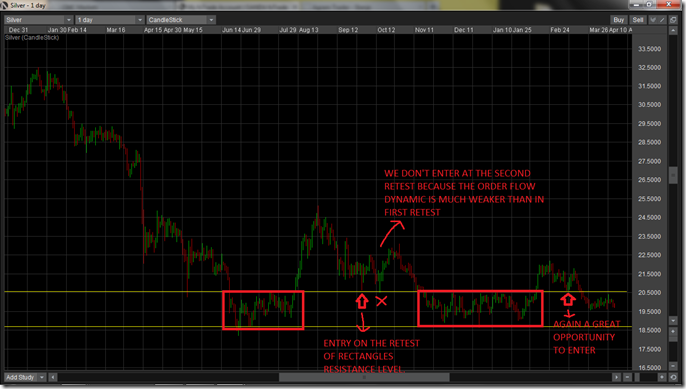Image resolution: width=686 pixels, height=389 pixels.
Task: Click the vertical scrollbar down arrow
Action: 673,321
